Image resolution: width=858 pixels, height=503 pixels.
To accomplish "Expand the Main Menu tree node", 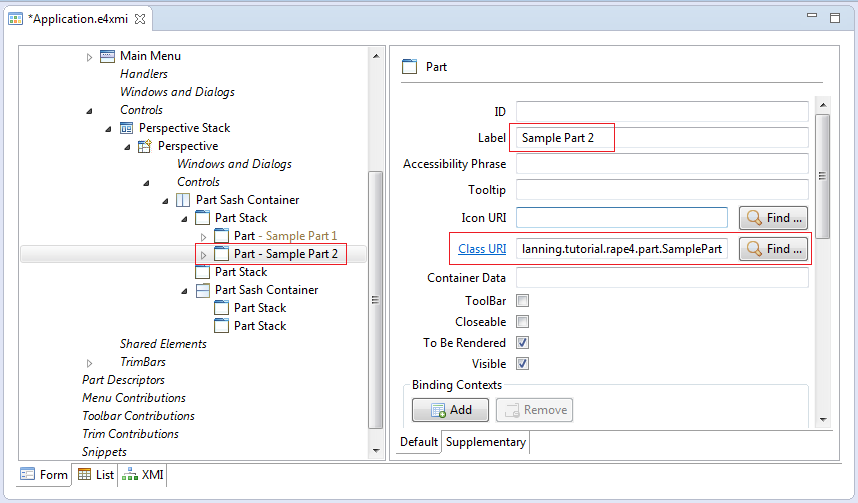I will pos(89,56).
